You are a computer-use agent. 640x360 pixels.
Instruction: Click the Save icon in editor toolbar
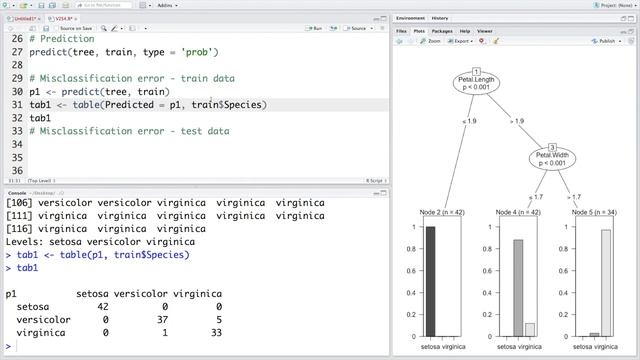[x=46, y=29]
